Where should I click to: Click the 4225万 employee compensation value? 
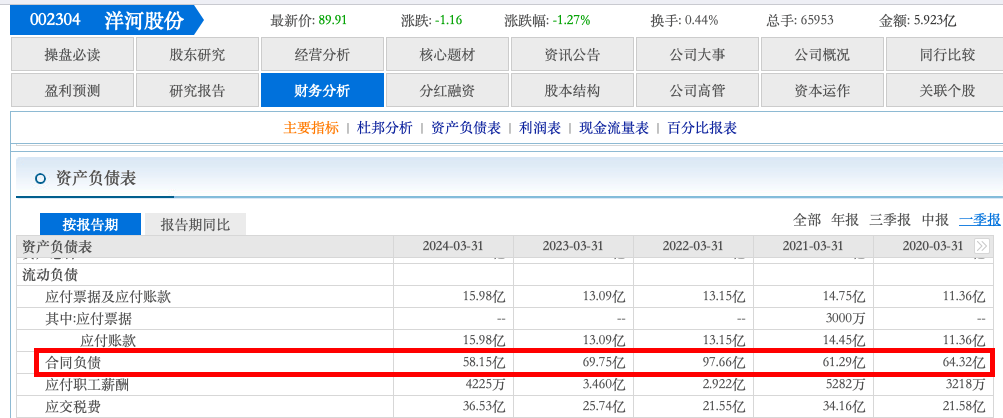pos(486,385)
